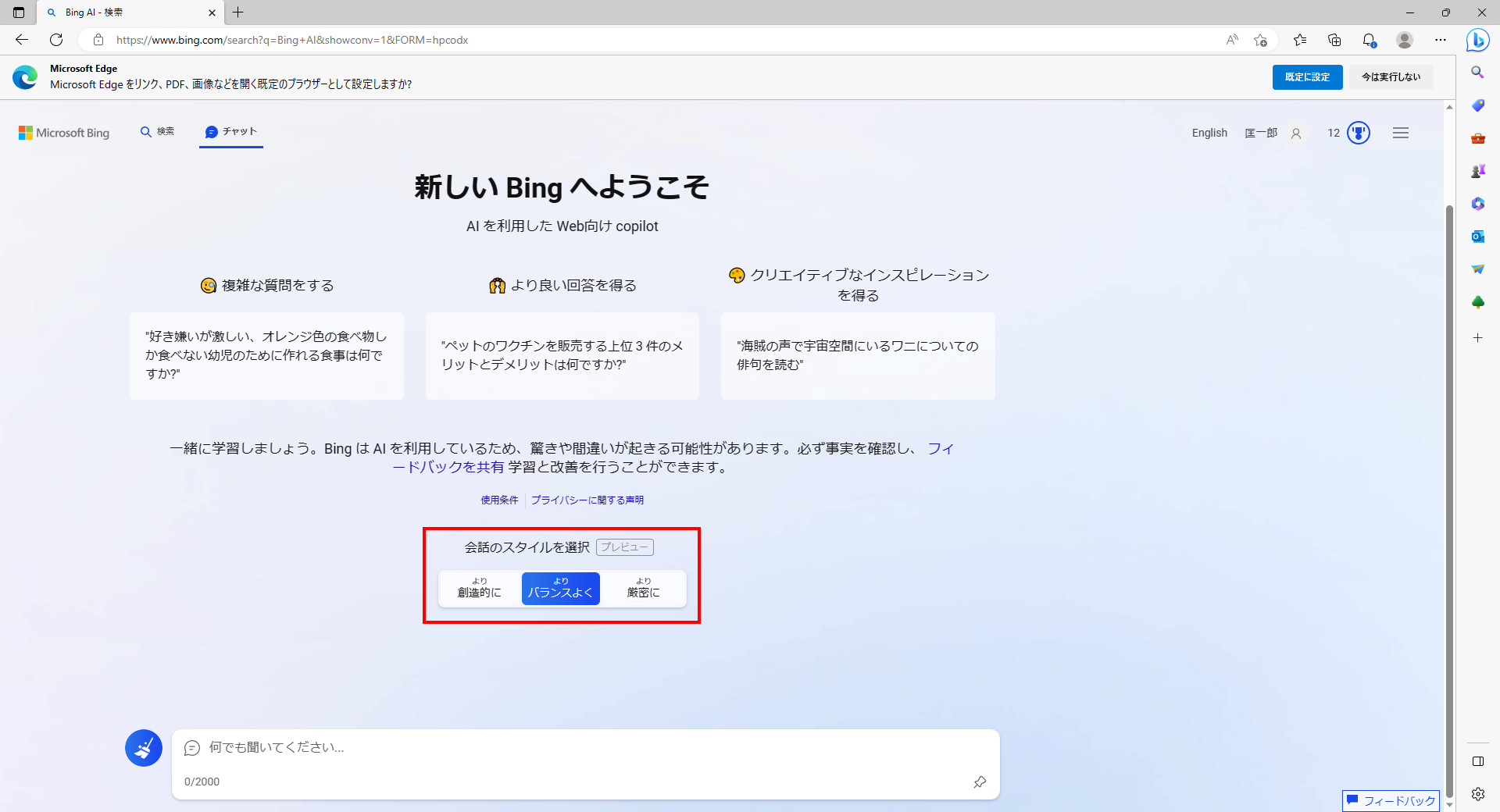Open browser profile avatar

1405,40
